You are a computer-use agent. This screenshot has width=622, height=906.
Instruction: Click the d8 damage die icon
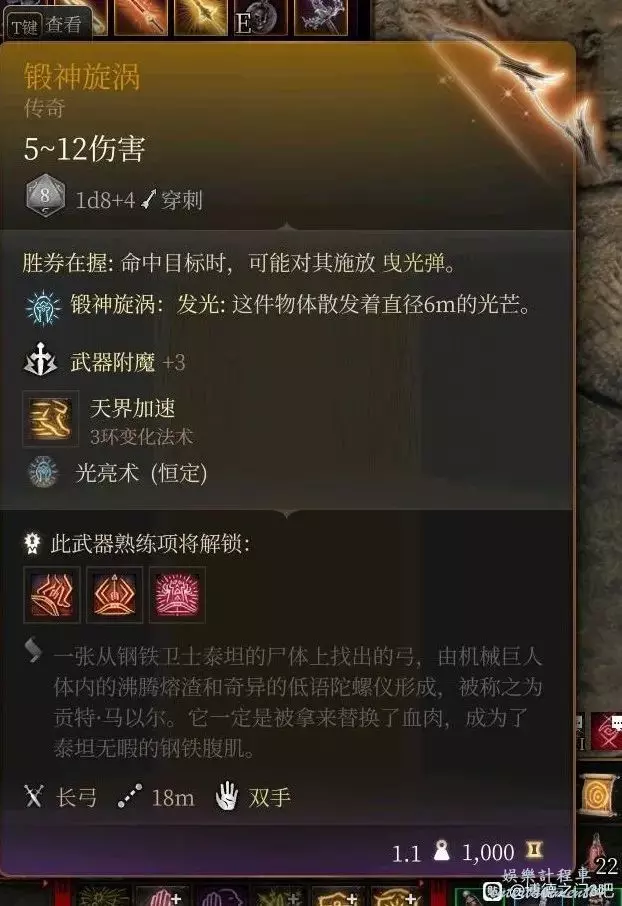pyautogui.click(x=45, y=198)
